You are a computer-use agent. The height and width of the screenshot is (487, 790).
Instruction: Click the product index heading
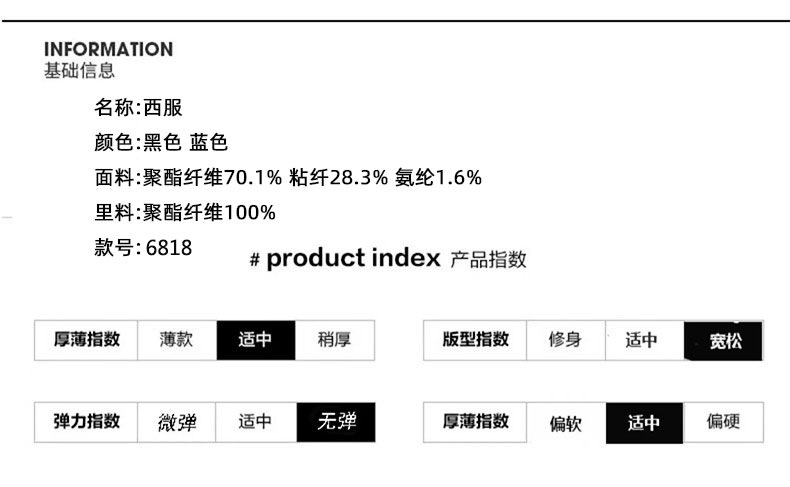353,259
